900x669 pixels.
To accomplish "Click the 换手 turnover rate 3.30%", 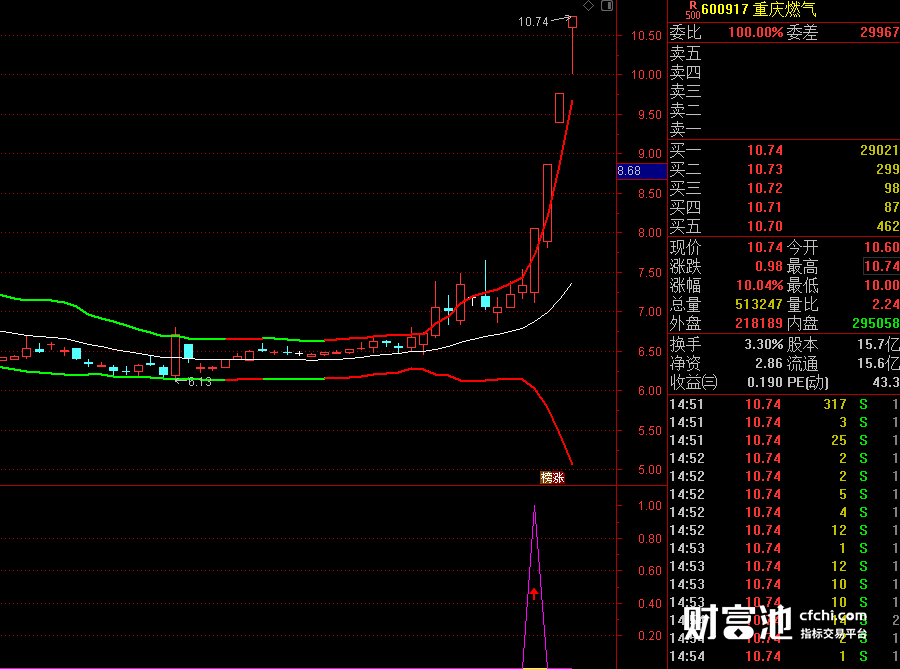I will [x=763, y=344].
